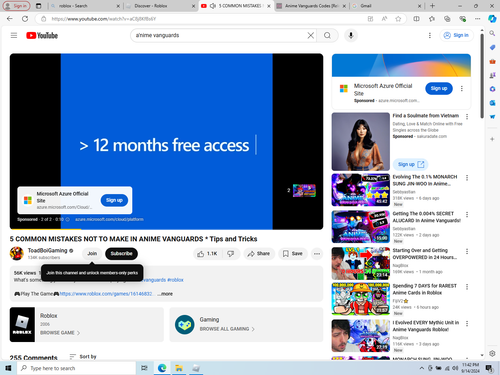This screenshot has width=500, height=375.
Task: Open options for Find a Soulmate ad
Action: coord(467,116)
